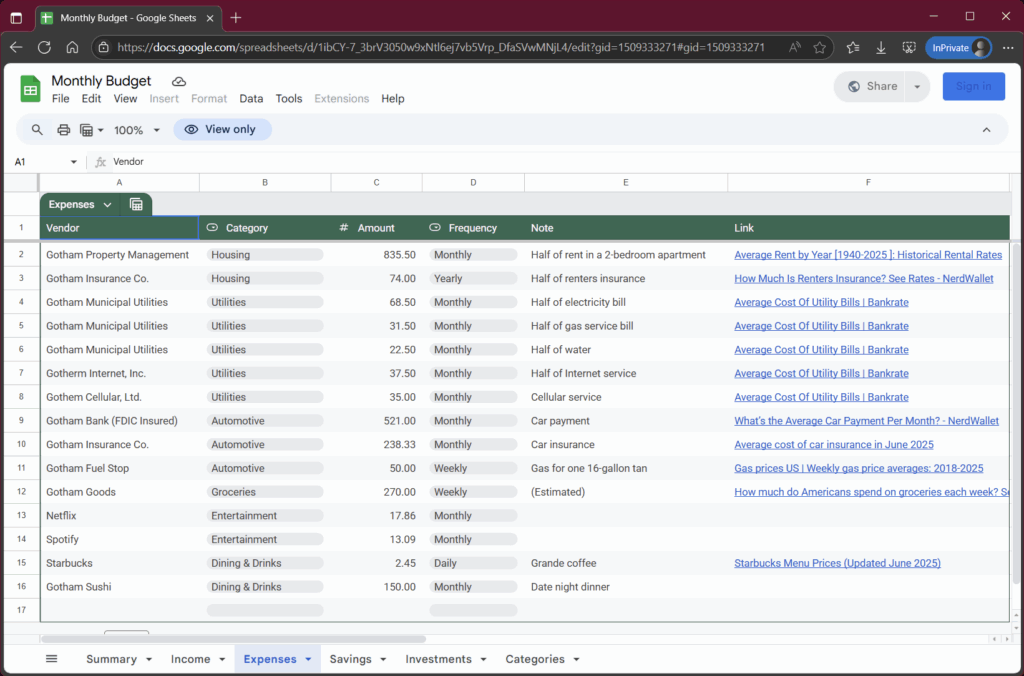Refresh the page with the reload icon

click(44, 47)
